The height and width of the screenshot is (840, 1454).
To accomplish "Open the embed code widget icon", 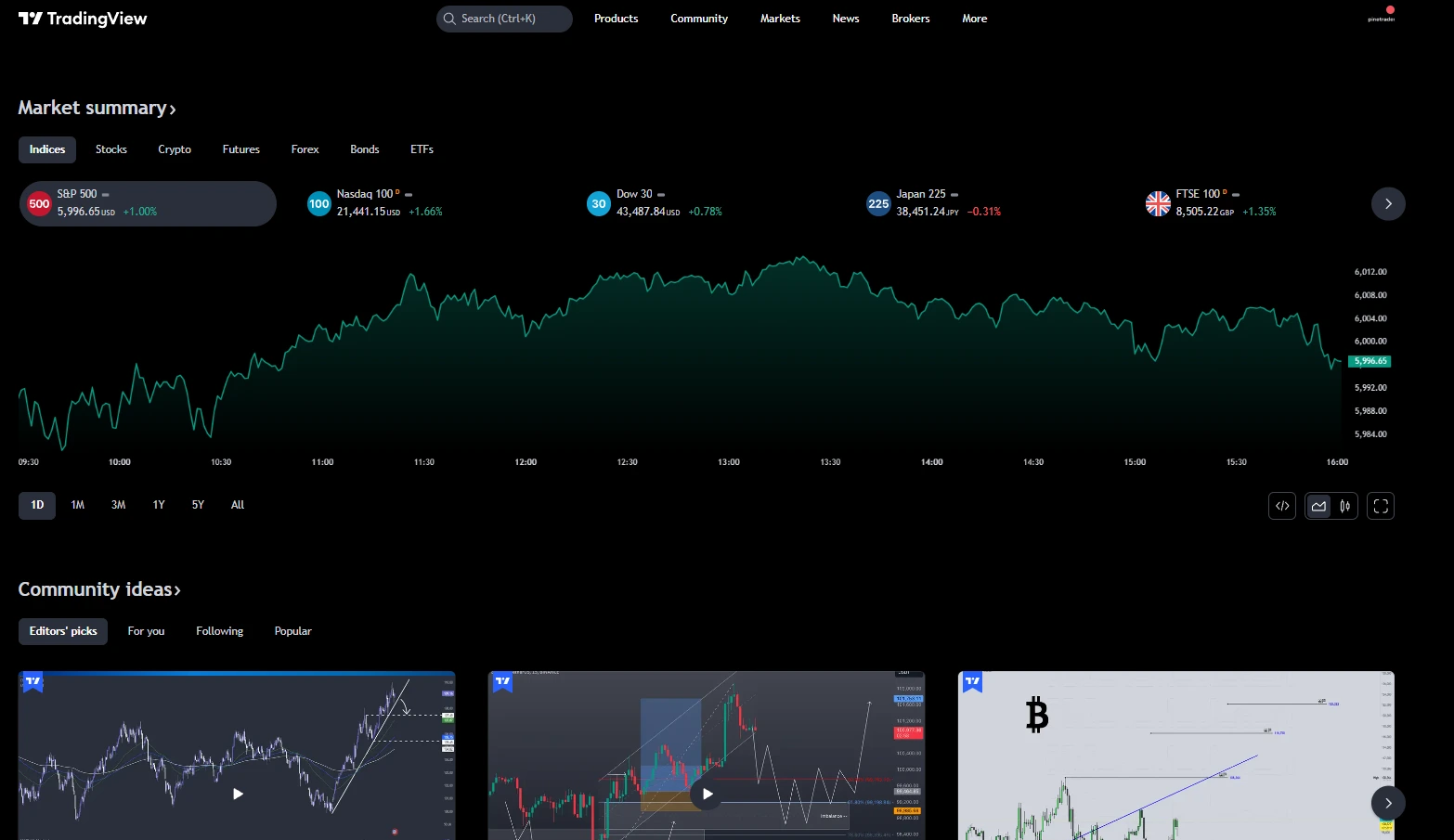I will pyautogui.click(x=1282, y=506).
